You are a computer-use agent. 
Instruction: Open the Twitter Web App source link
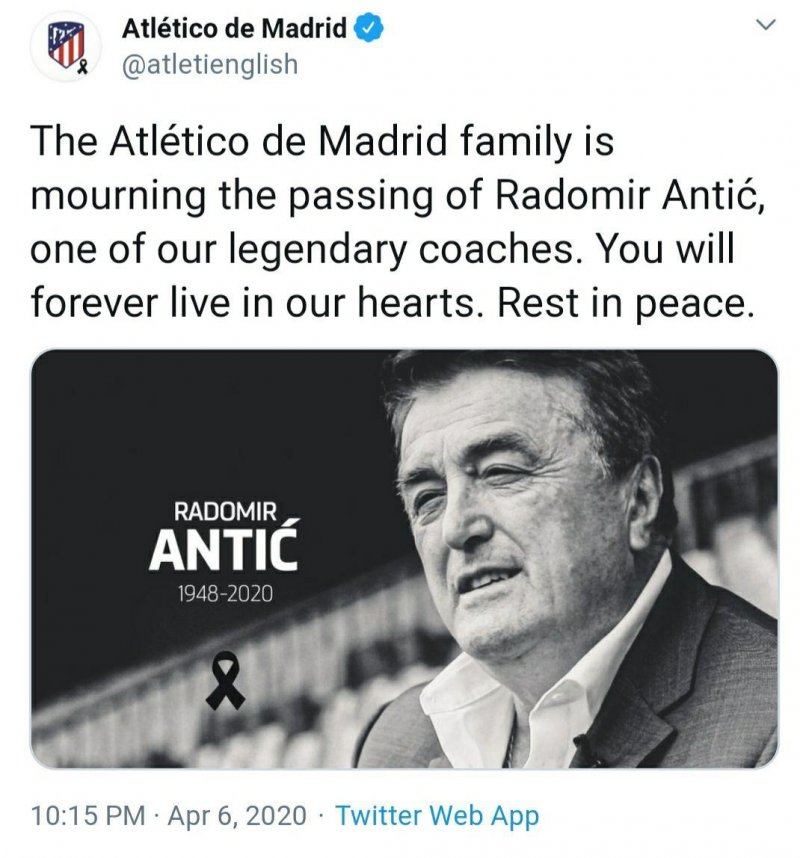(437, 815)
